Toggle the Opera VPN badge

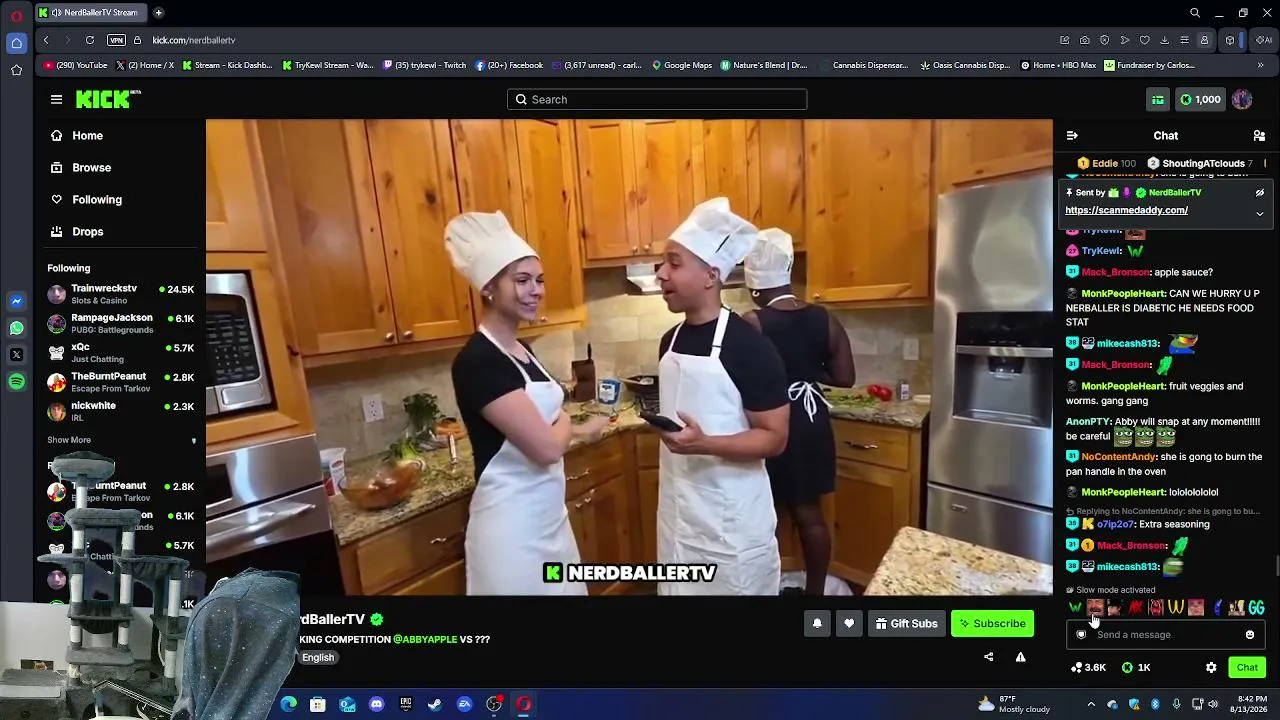(117, 40)
